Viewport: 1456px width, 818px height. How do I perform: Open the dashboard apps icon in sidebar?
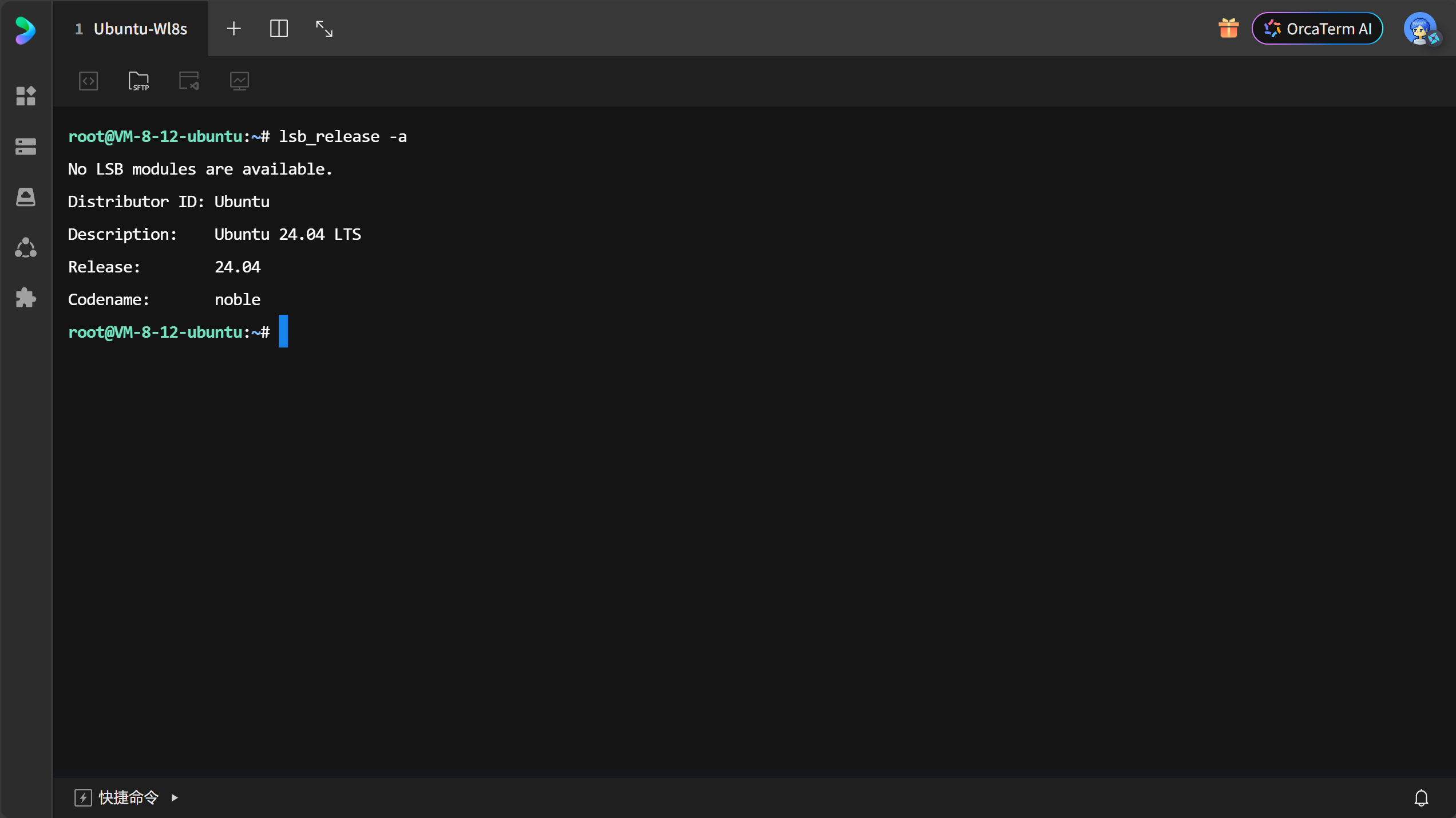26,96
